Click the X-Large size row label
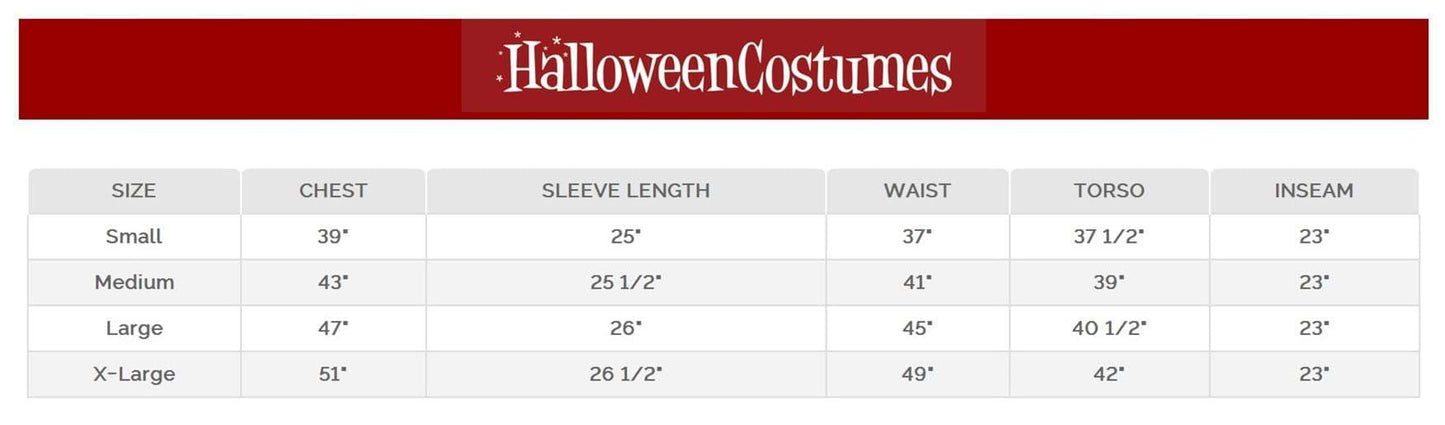The width and height of the screenshot is (1445, 425). [134, 374]
